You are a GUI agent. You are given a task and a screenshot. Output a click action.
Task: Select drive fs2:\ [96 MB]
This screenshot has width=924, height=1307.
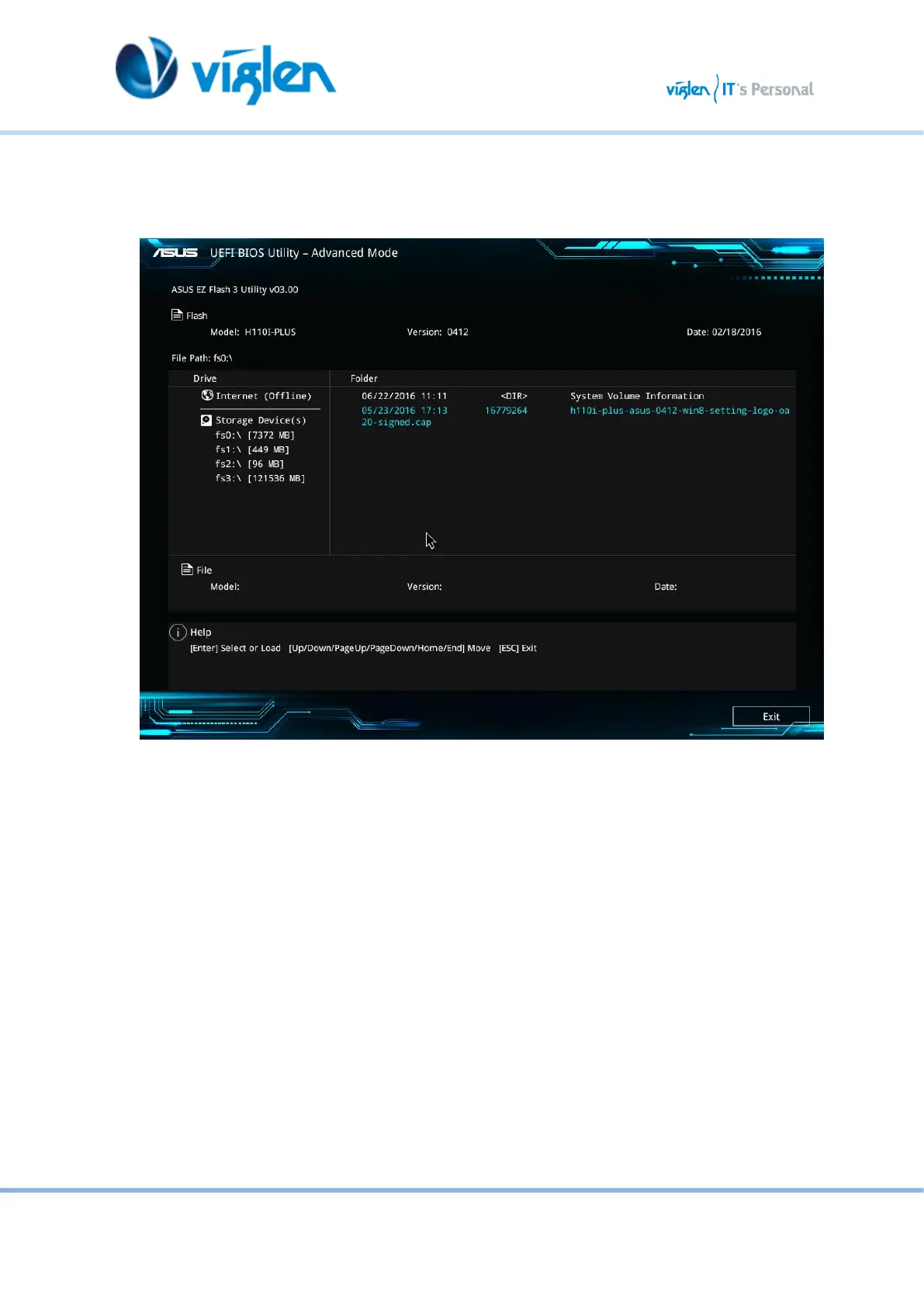coord(249,464)
